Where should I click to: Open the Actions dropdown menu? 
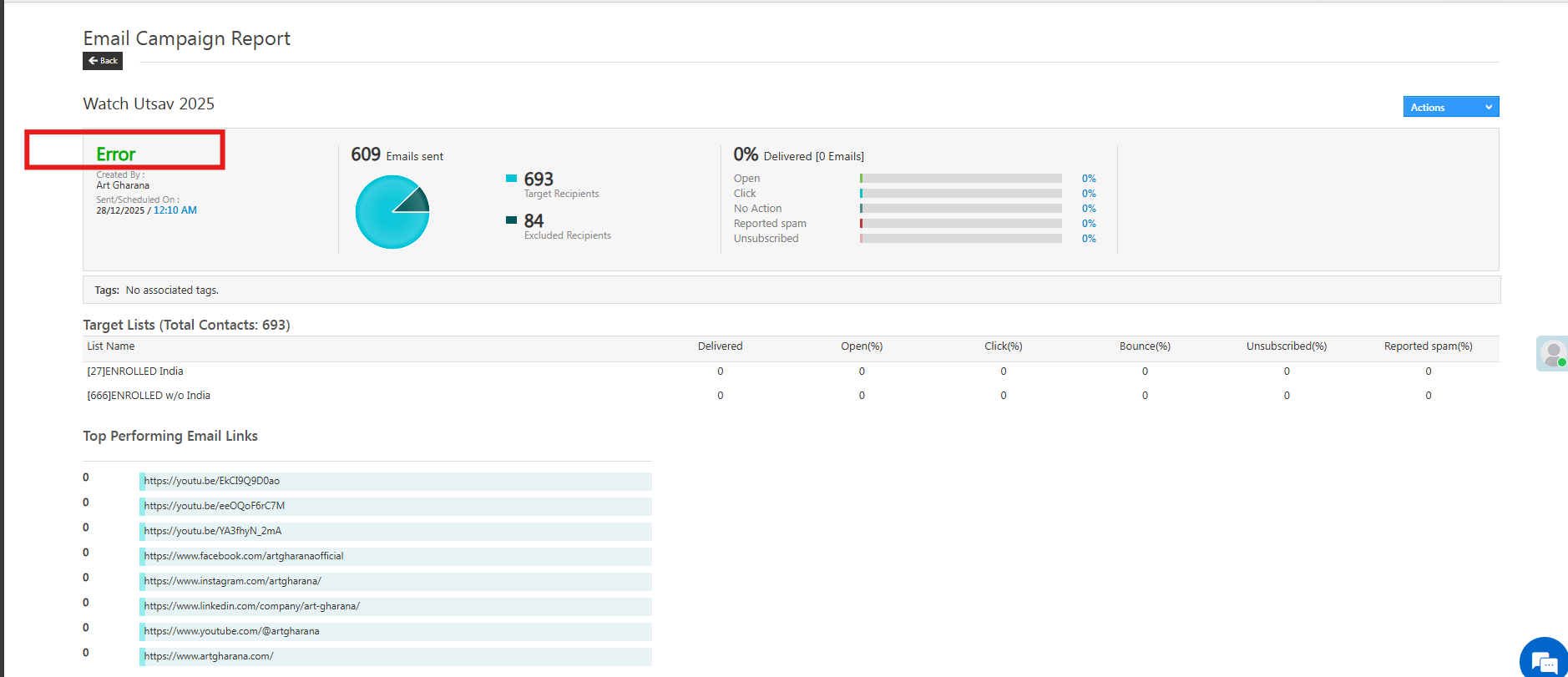[x=1450, y=107]
